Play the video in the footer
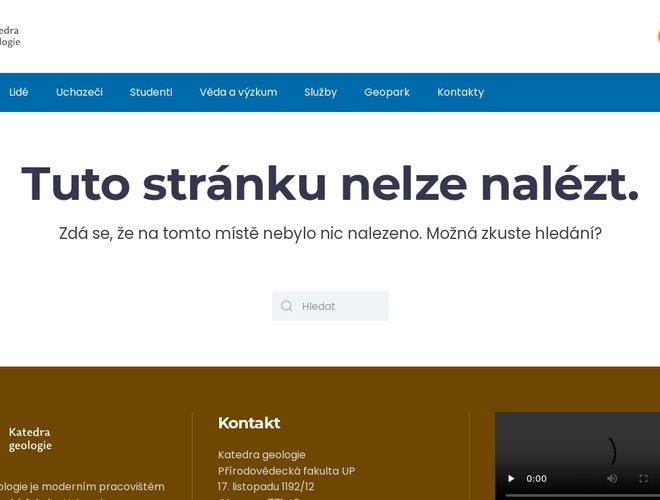Viewport: 660px width, 500px height. click(x=512, y=479)
